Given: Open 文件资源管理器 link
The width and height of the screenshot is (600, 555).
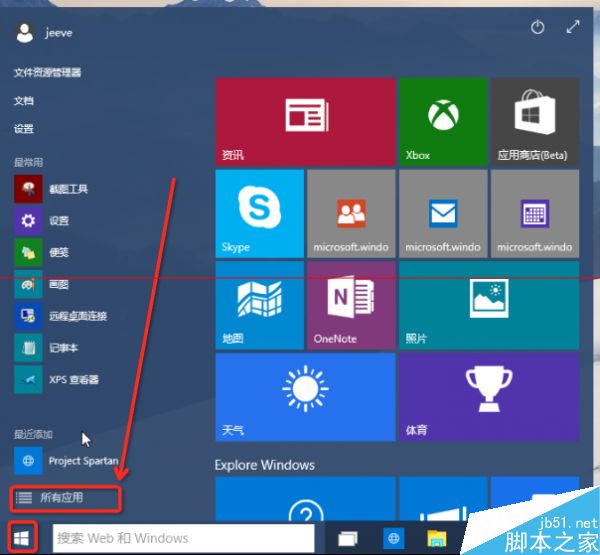Looking at the screenshot, I should 47,72.
